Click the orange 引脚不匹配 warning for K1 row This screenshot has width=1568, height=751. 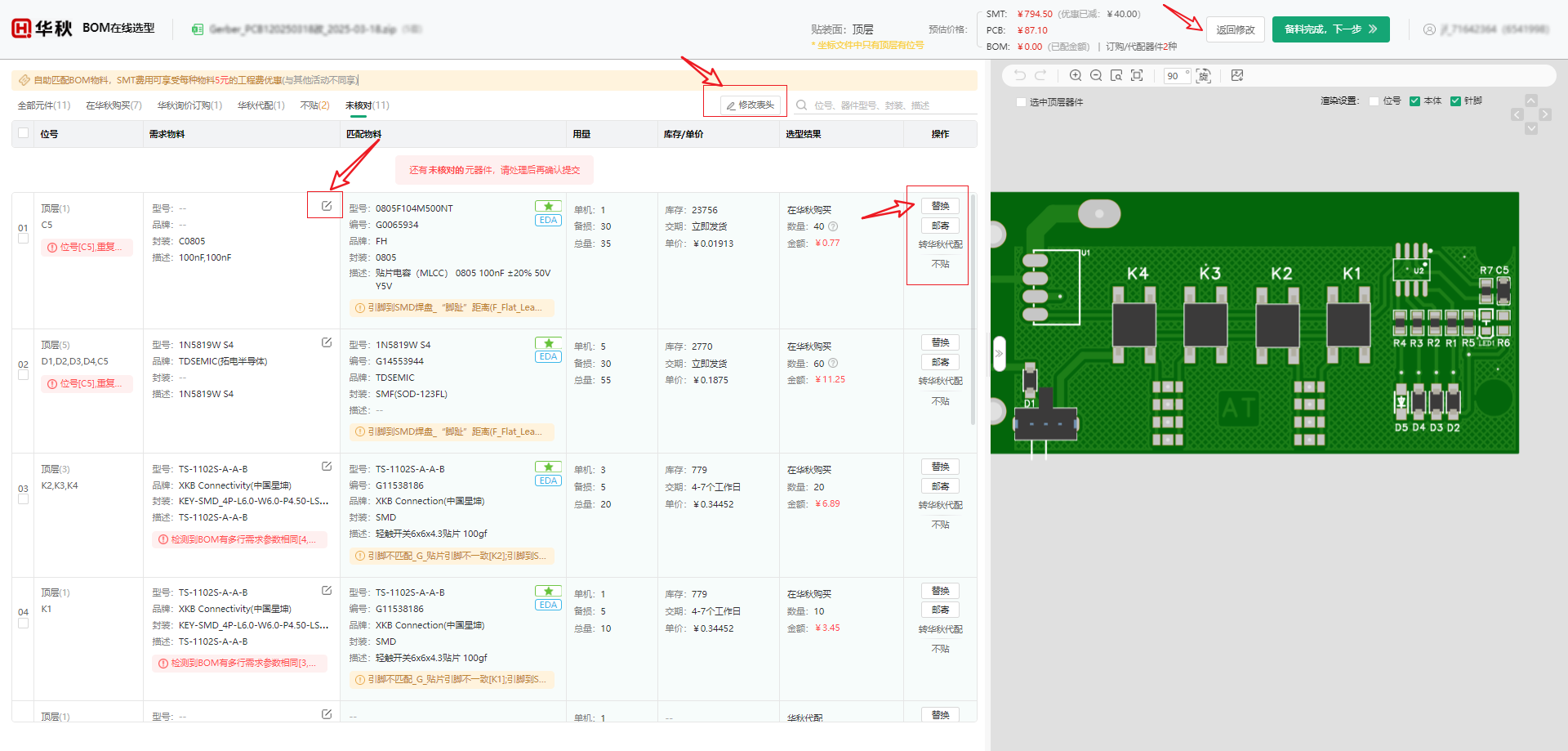click(452, 679)
